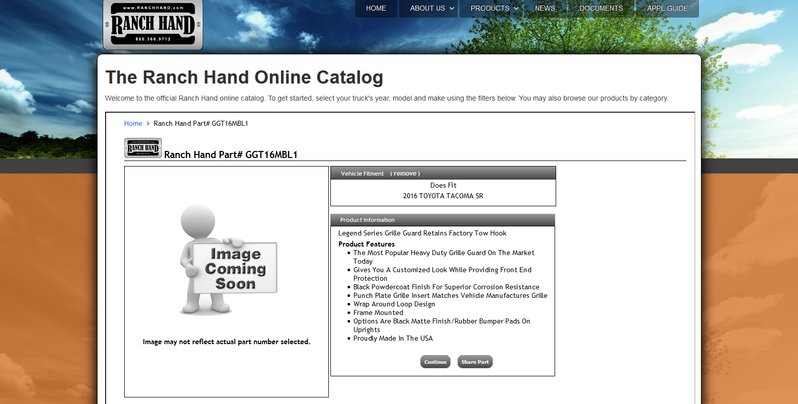The height and width of the screenshot is (404, 798).
Task: Click the Ranch Hand header logo
Action: 153,24
